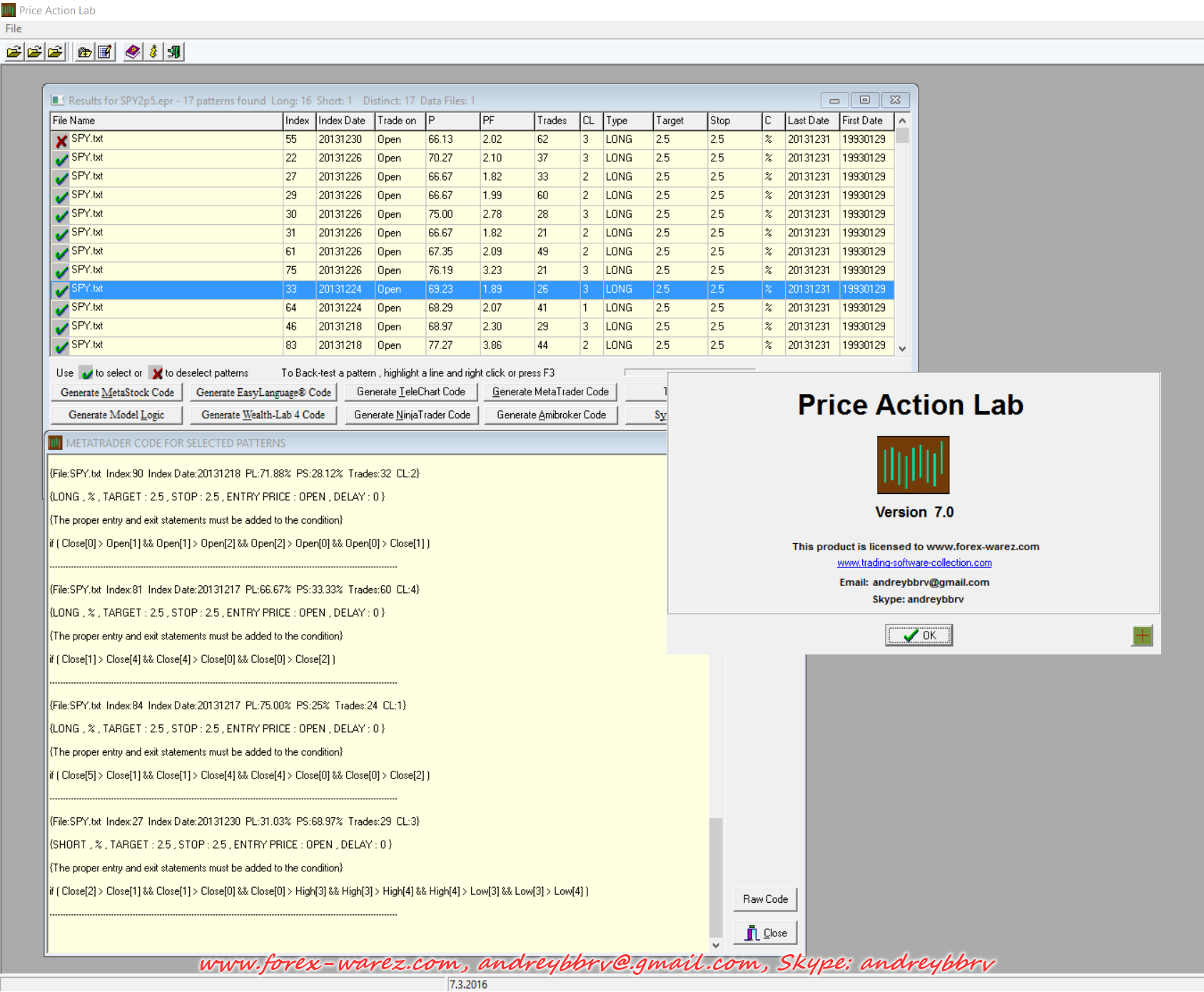
Task: Open the purple help book icon
Action: point(133,52)
